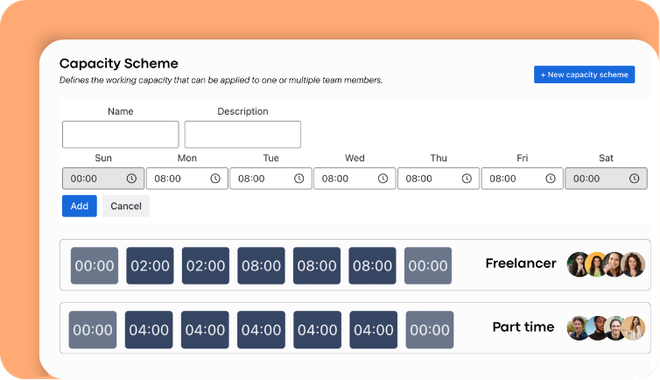660x380 pixels.
Task: Click last avatar in Freelancer row
Action: coord(633,264)
